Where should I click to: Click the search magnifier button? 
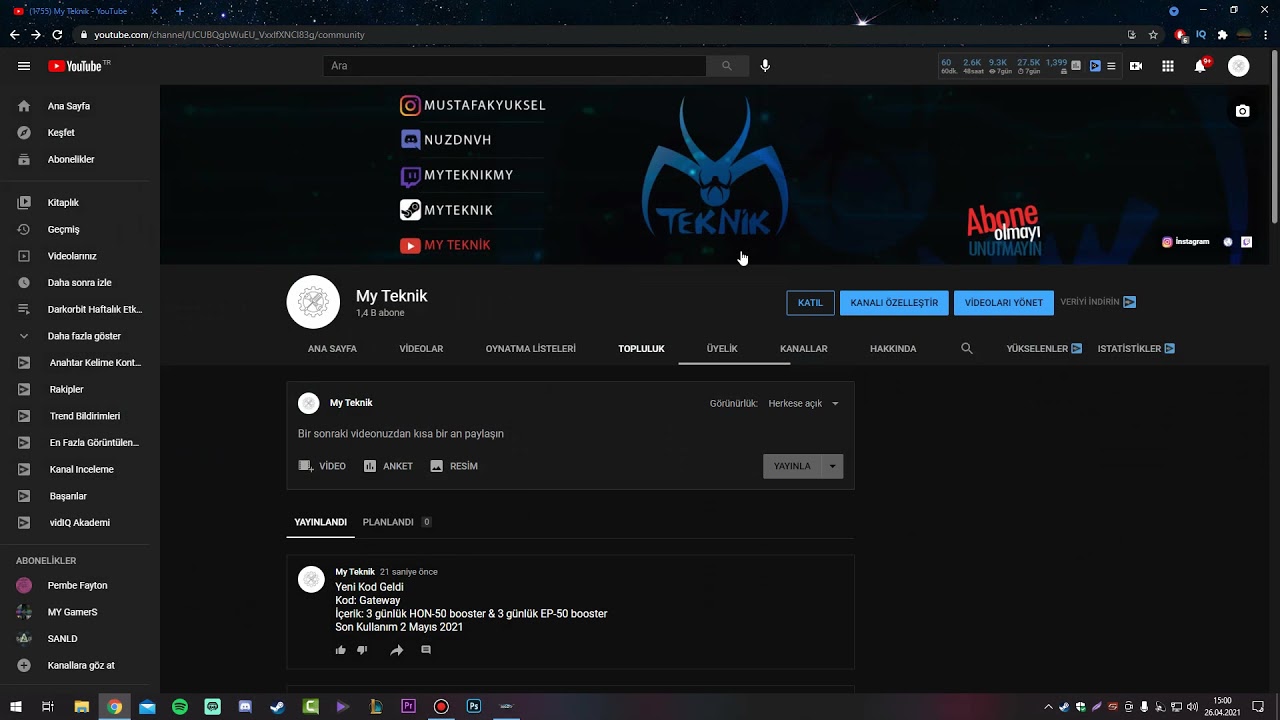[x=726, y=66]
